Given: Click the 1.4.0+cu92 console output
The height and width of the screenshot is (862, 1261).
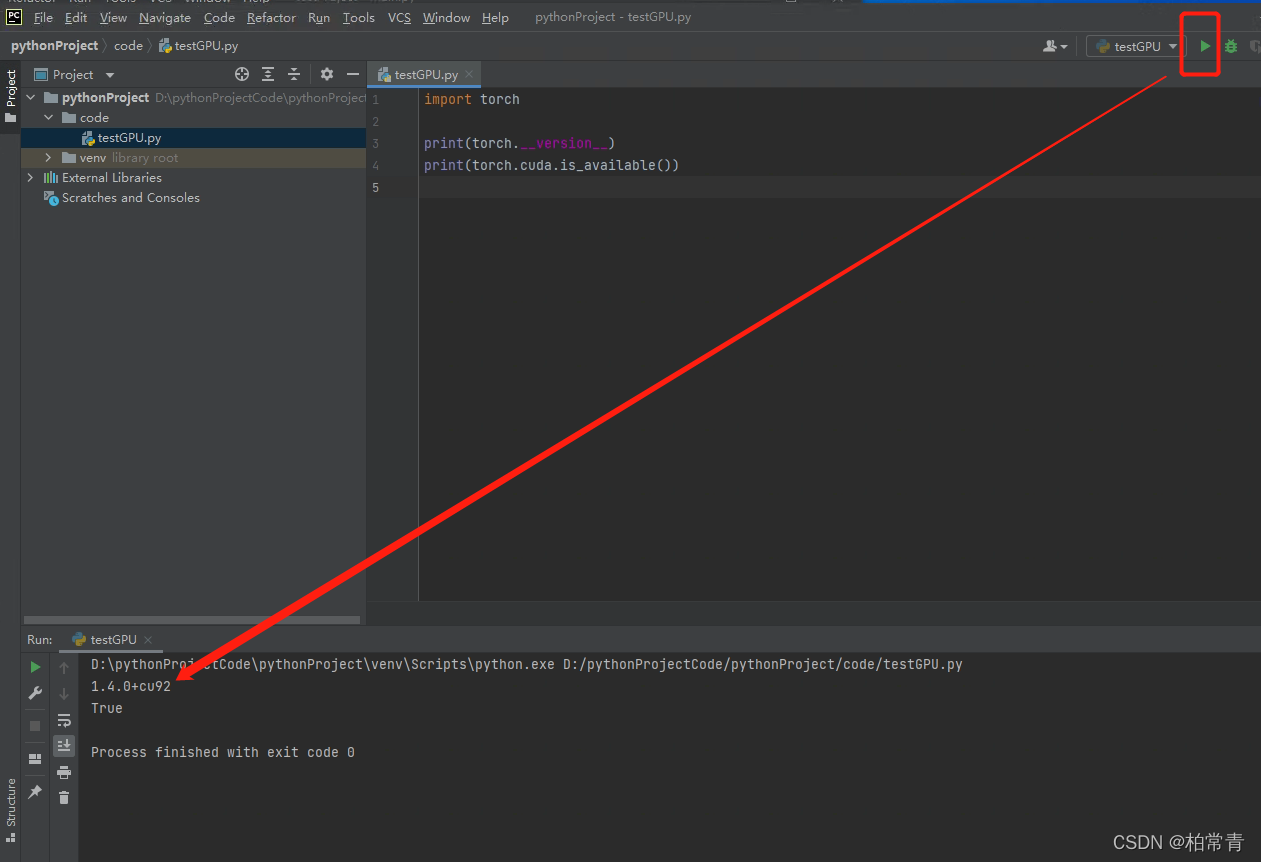Looking at the screenshot, I should [131, 686].
